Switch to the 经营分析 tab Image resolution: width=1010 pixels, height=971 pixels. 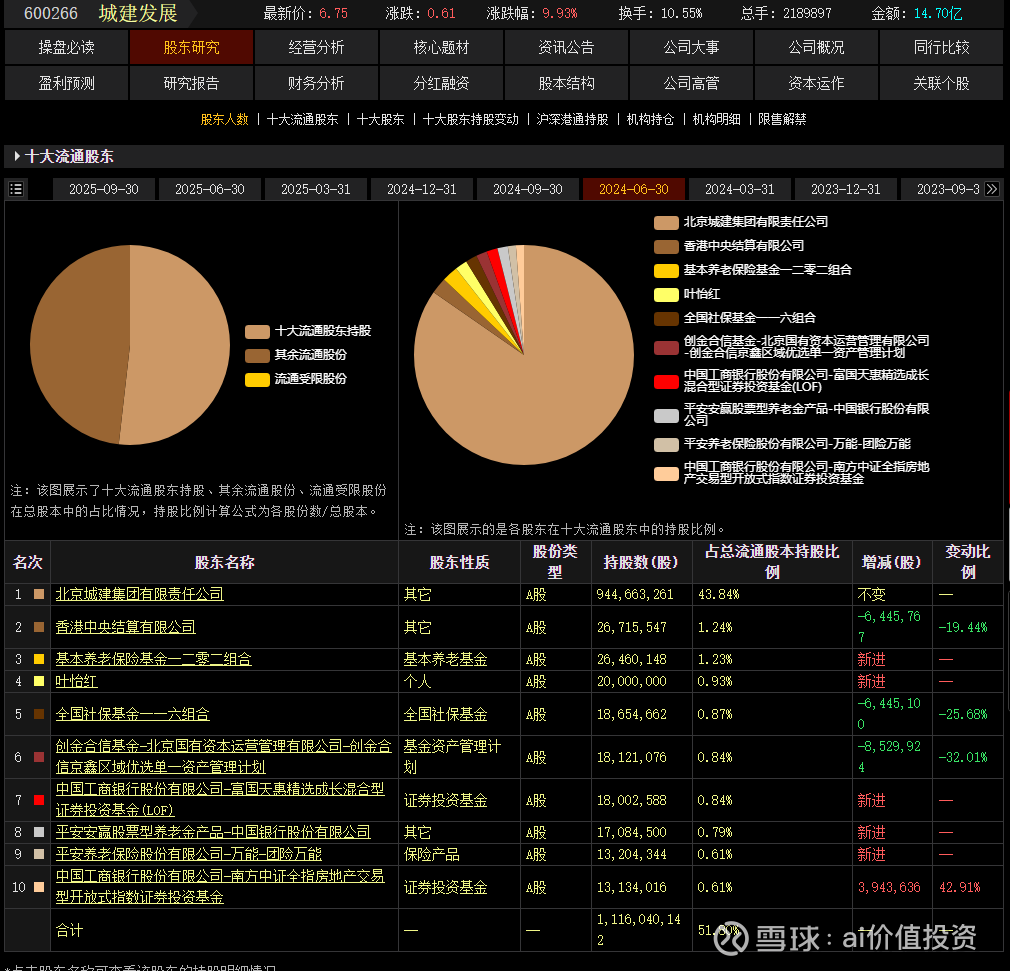[x=316, y=47]
